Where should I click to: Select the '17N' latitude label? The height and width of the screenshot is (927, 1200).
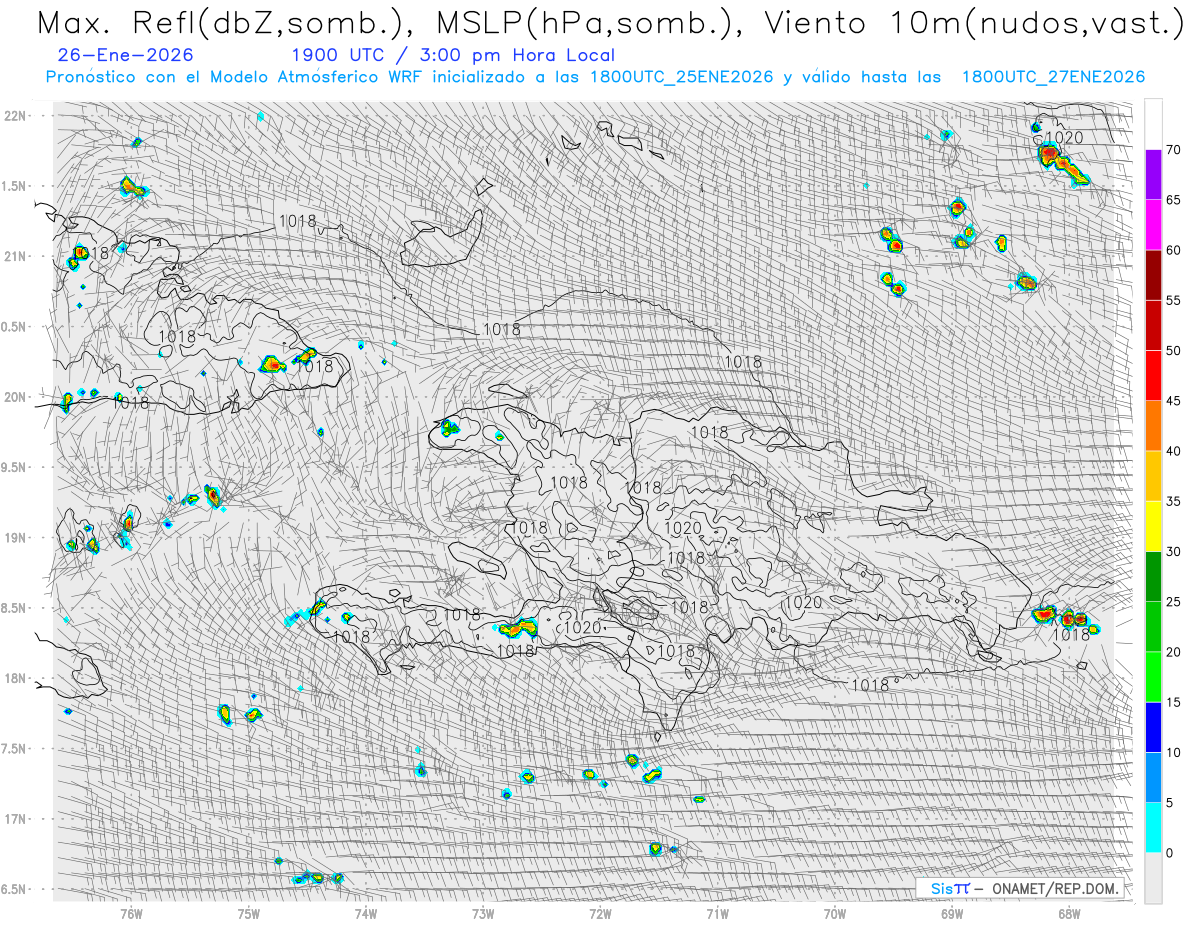(16, 819)
